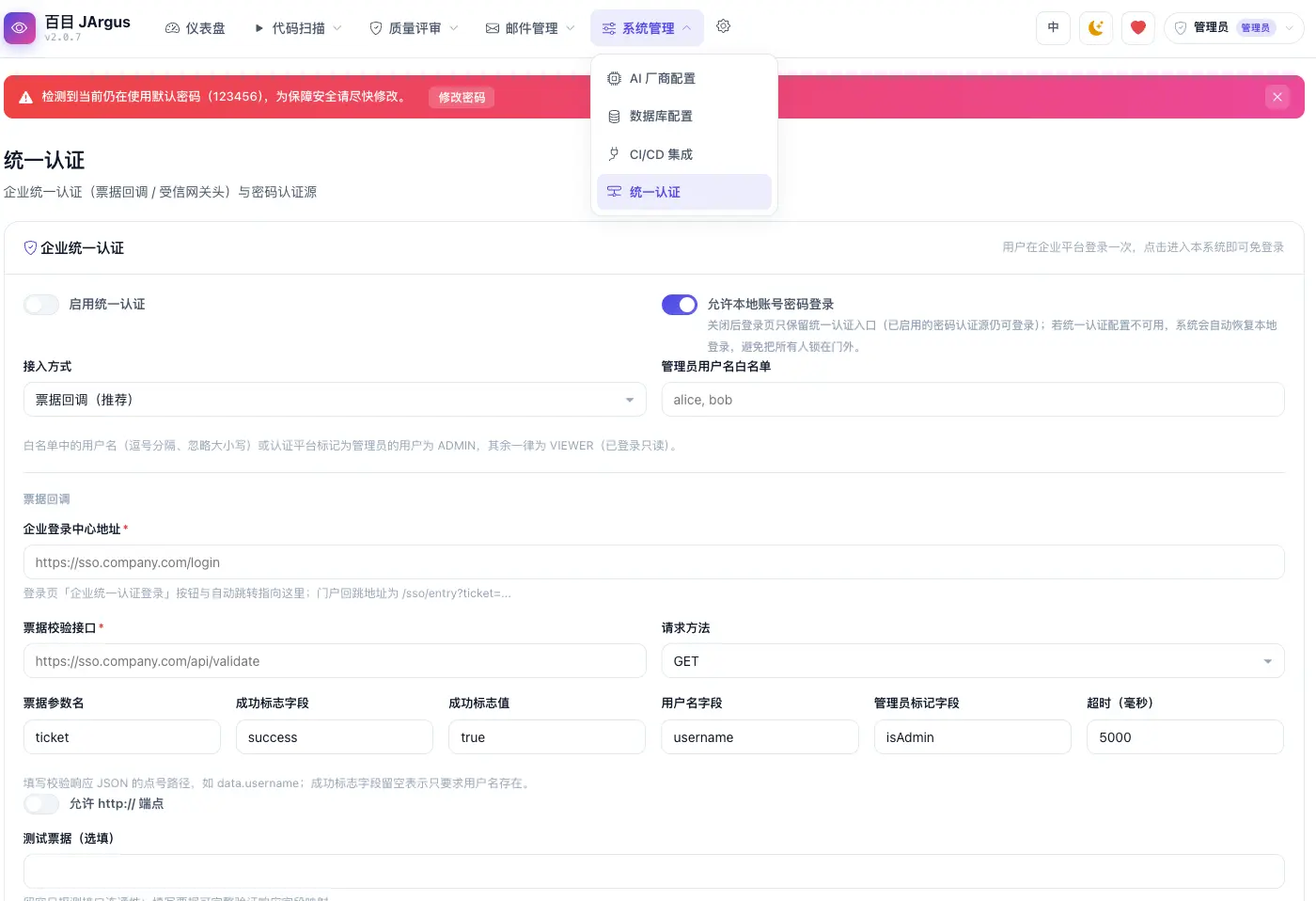Click the 票据参数名 ticket field
This screenshot has height=901, width=1316.
point(122,737)
